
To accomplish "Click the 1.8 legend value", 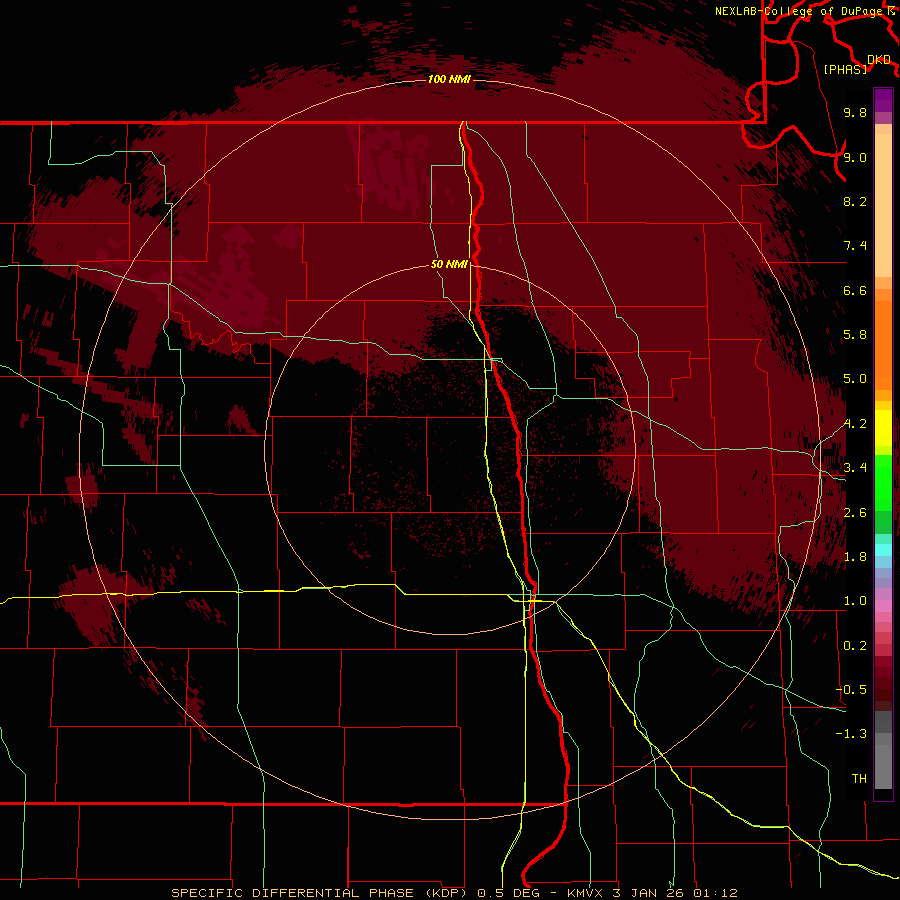I will [x=855, y=557].
